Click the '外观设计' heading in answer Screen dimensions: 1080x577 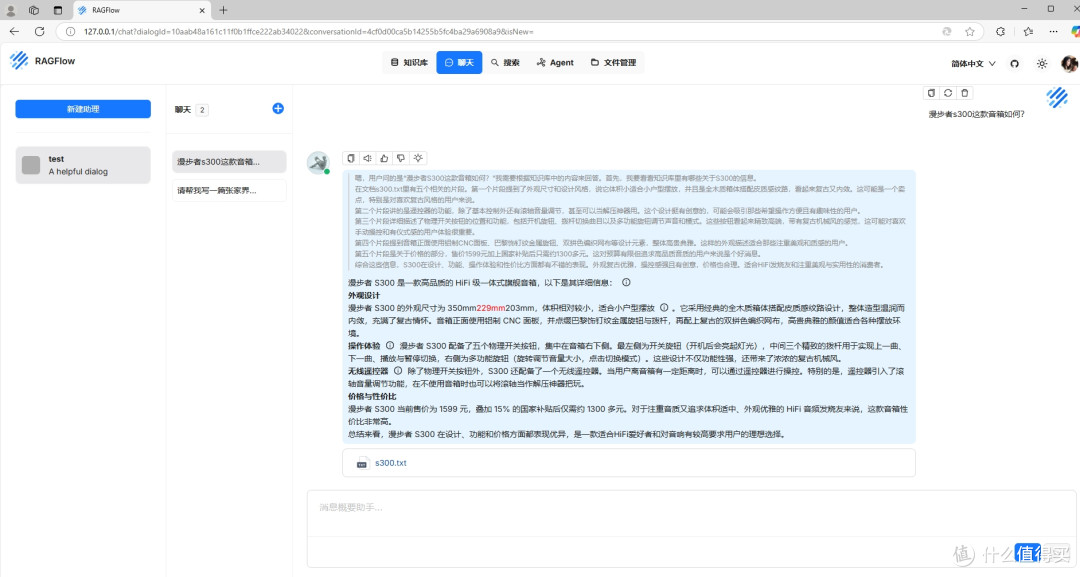(x=364, y=295)
